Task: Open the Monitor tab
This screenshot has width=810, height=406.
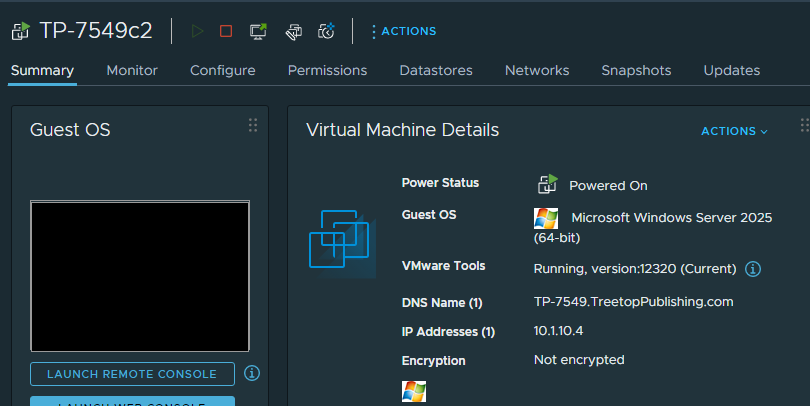Action: click(x=132, y=70)
